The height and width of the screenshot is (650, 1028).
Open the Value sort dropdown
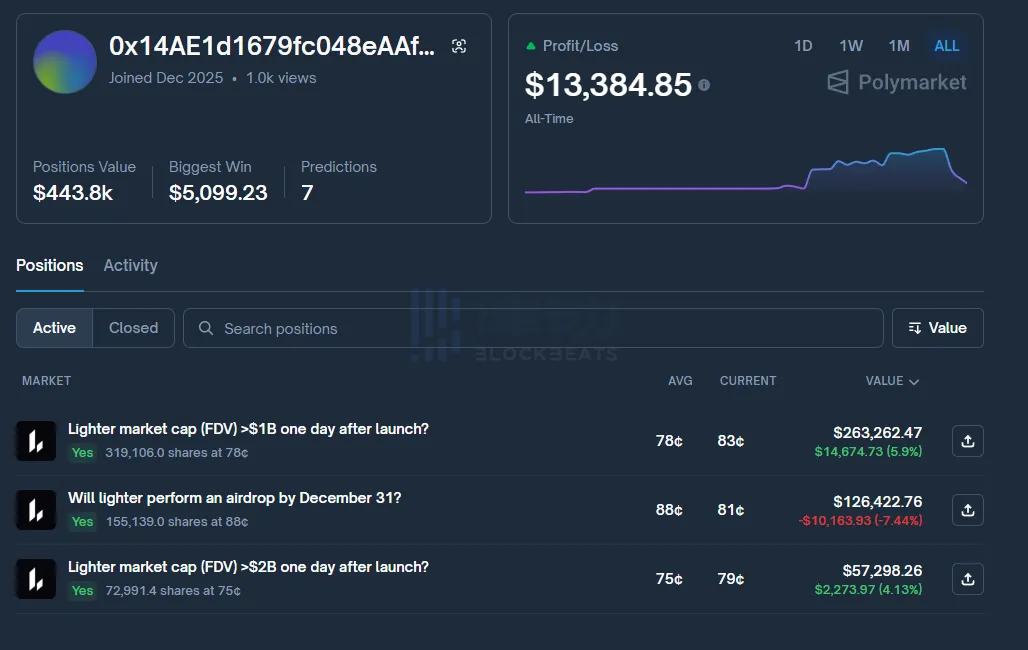(937, 328)
